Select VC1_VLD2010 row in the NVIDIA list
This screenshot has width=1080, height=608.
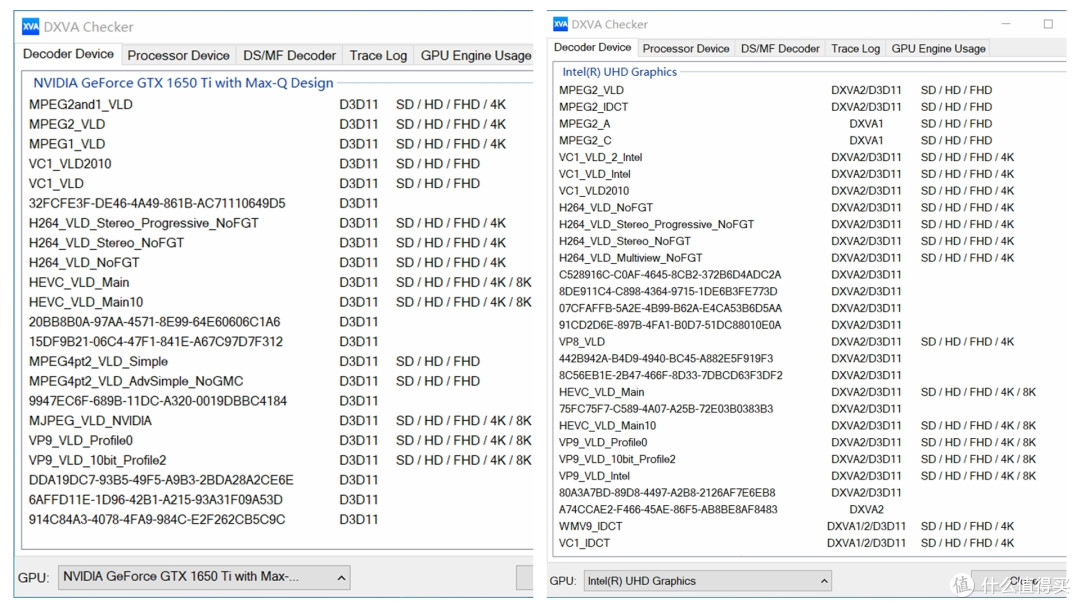click(255, 164)
